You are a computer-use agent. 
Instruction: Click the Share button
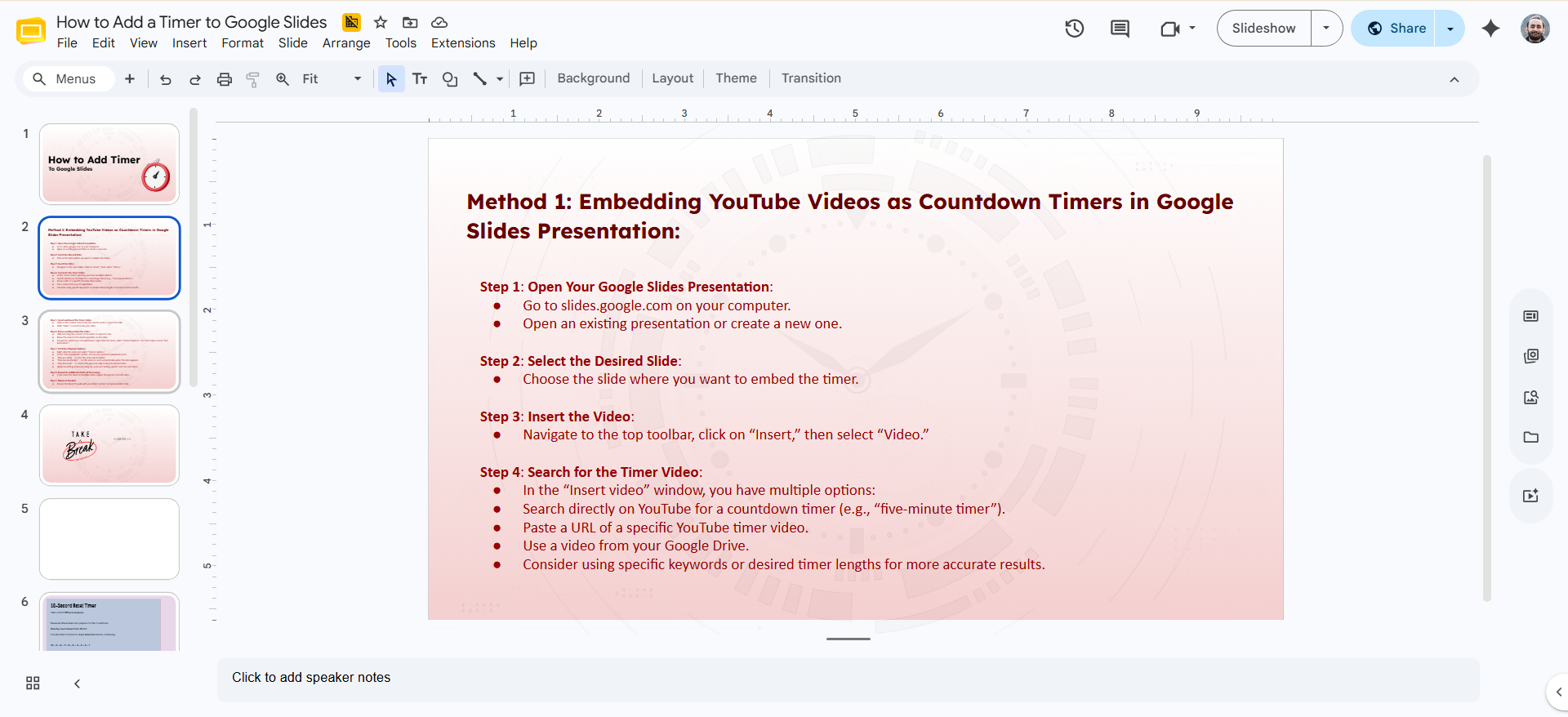tap(1396, 29)
